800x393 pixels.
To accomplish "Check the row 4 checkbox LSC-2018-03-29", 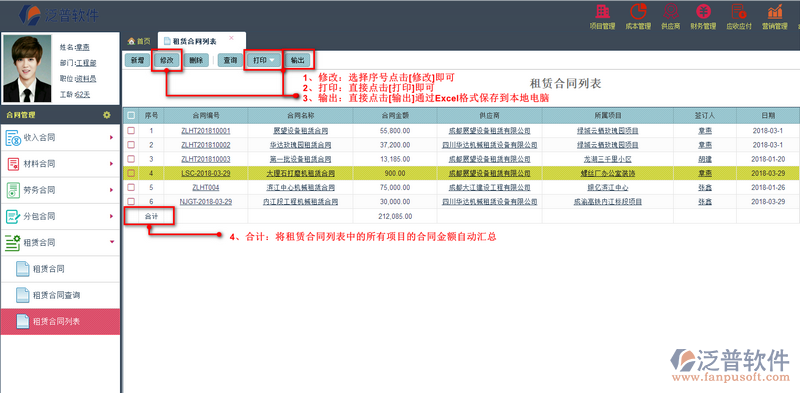I will click(131, 173).
